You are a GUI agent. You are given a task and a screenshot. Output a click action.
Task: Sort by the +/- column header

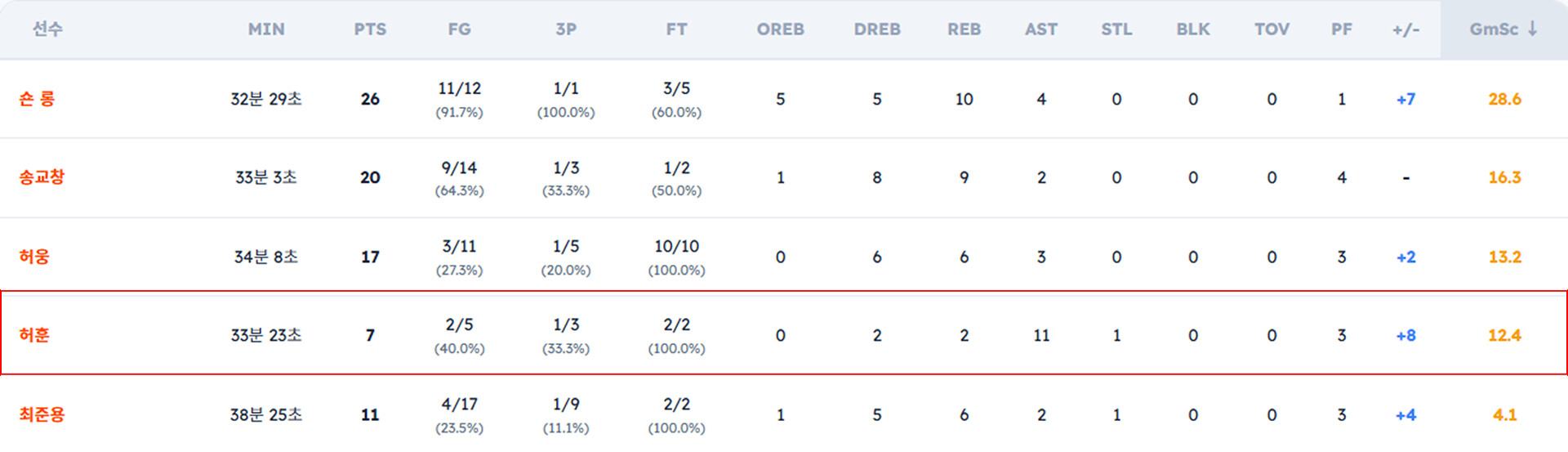tap(1405, 29)
